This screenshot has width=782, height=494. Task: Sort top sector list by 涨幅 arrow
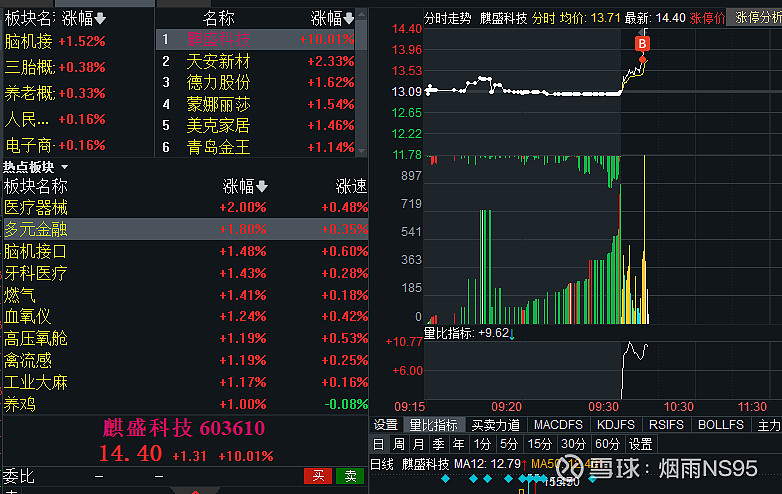100,19
